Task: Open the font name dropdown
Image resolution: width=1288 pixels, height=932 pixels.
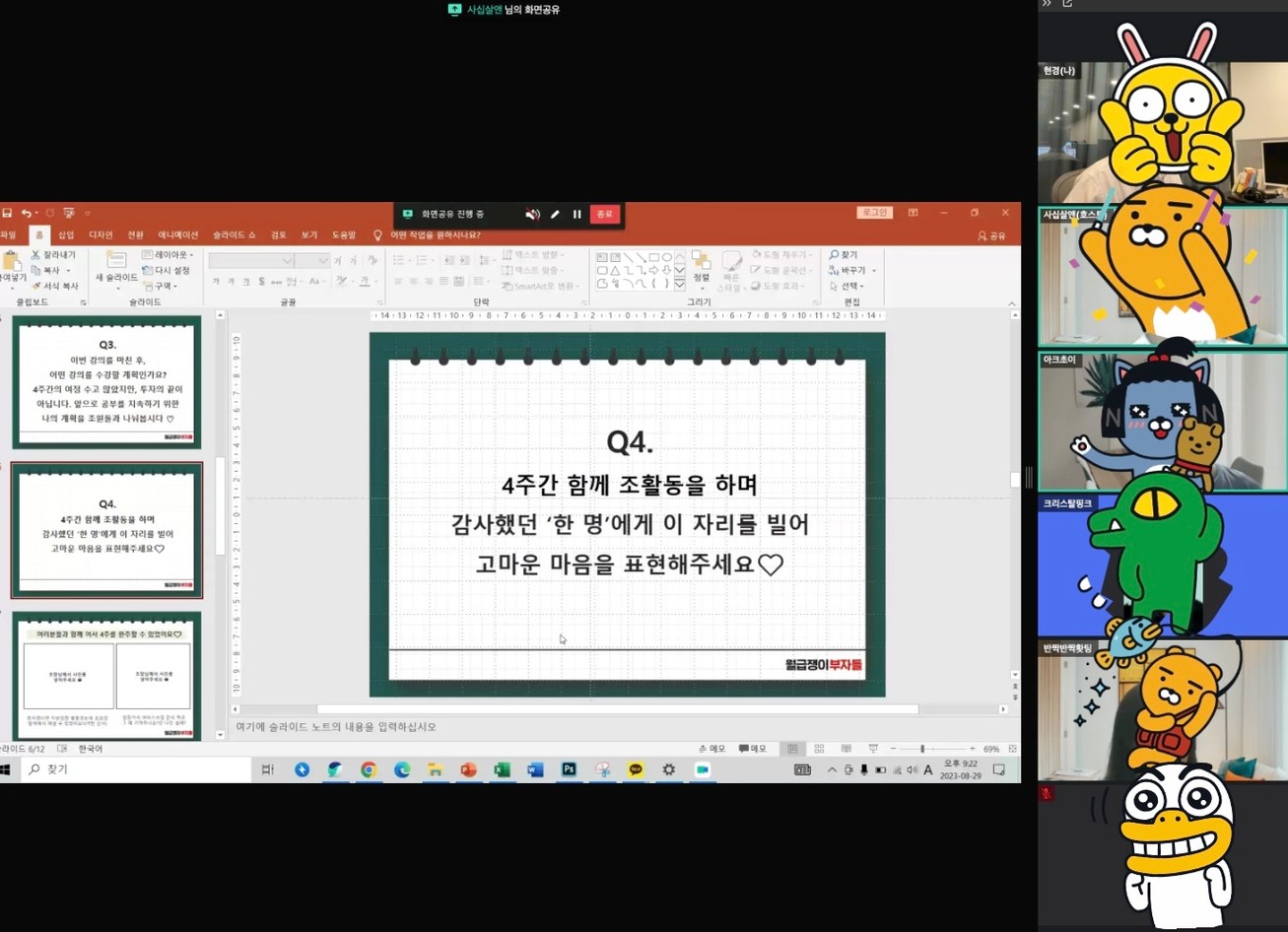Action: [288, 261]
